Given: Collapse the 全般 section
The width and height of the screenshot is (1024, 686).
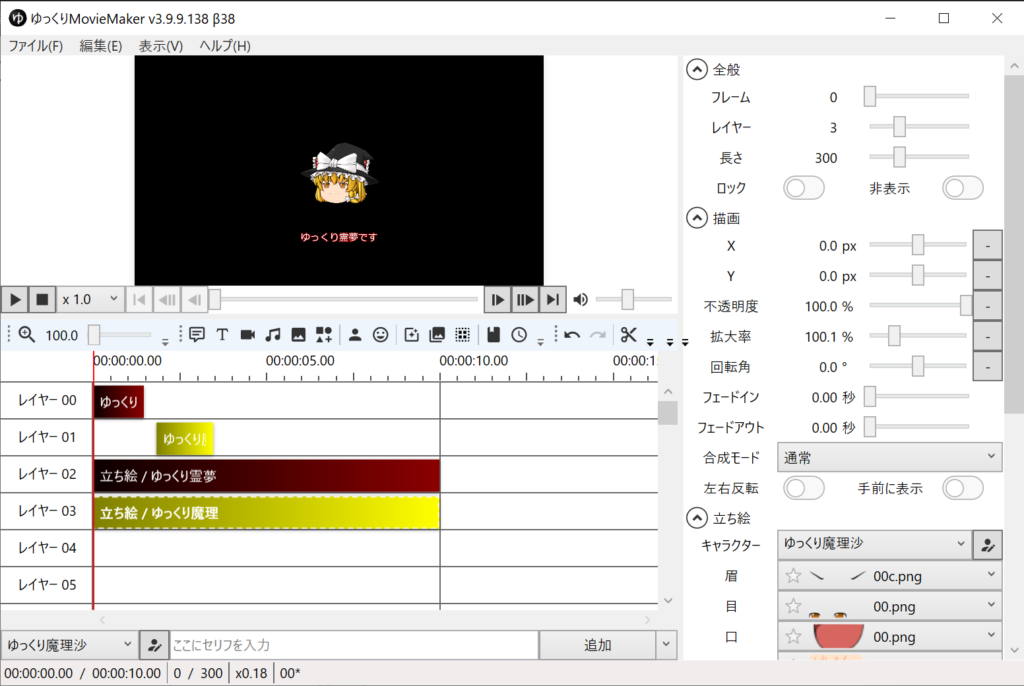Looking at the screenshot, I should 697,69.
